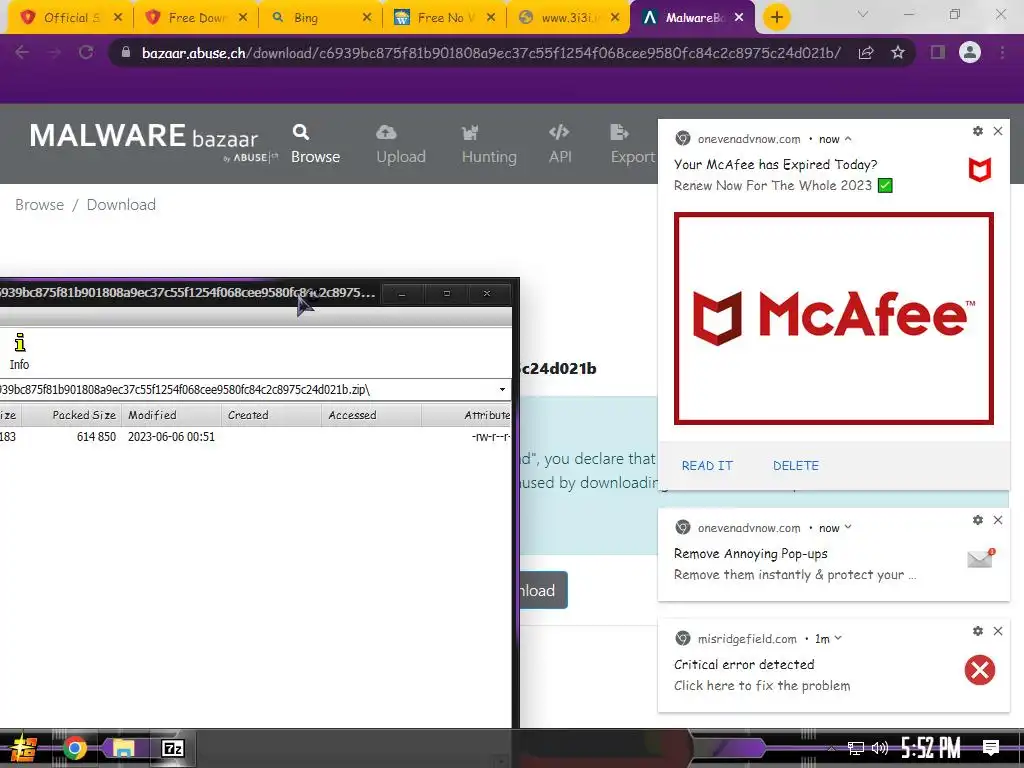Viewport: 1024px width, 768px height.
Task: Switch to the Official S browser tab
Action: 70,18
